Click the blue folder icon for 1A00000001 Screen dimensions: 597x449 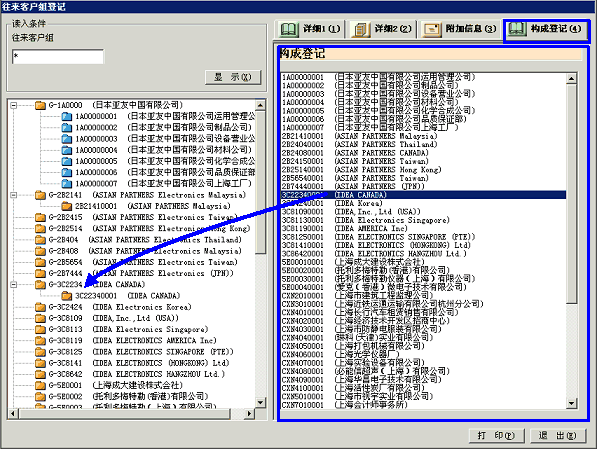(x=67, y=116)
